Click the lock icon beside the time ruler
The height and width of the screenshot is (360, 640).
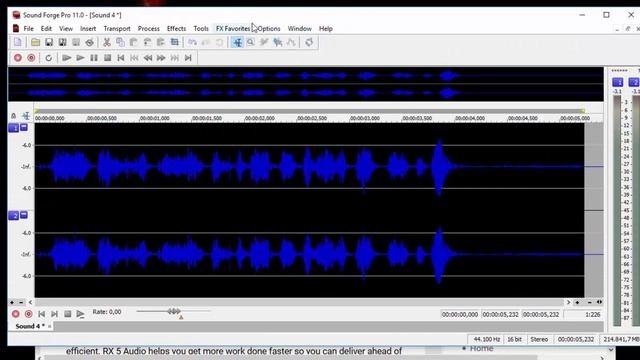13,116
